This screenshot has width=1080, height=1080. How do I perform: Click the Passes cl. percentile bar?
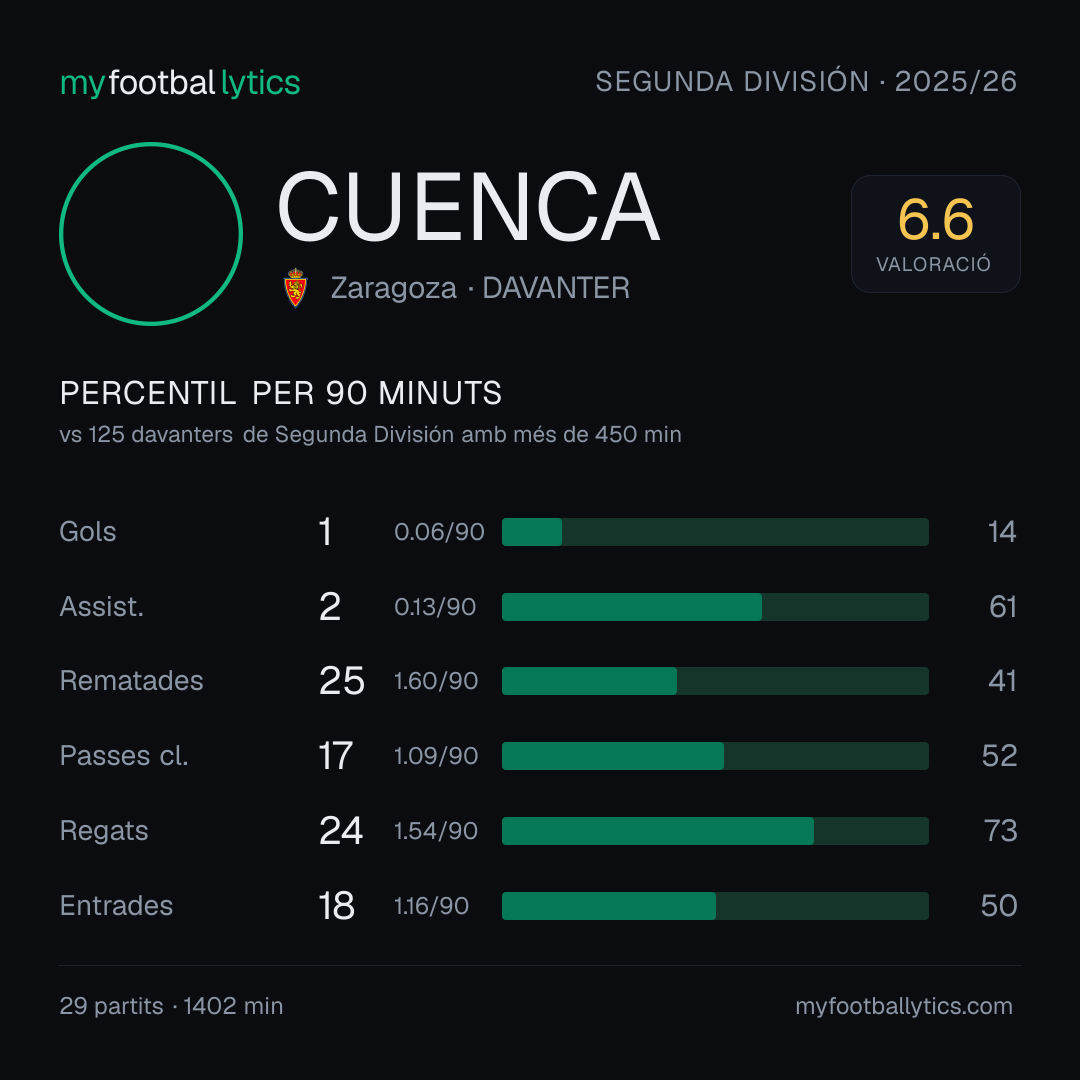pyautogui.click(x=715, y=756)
